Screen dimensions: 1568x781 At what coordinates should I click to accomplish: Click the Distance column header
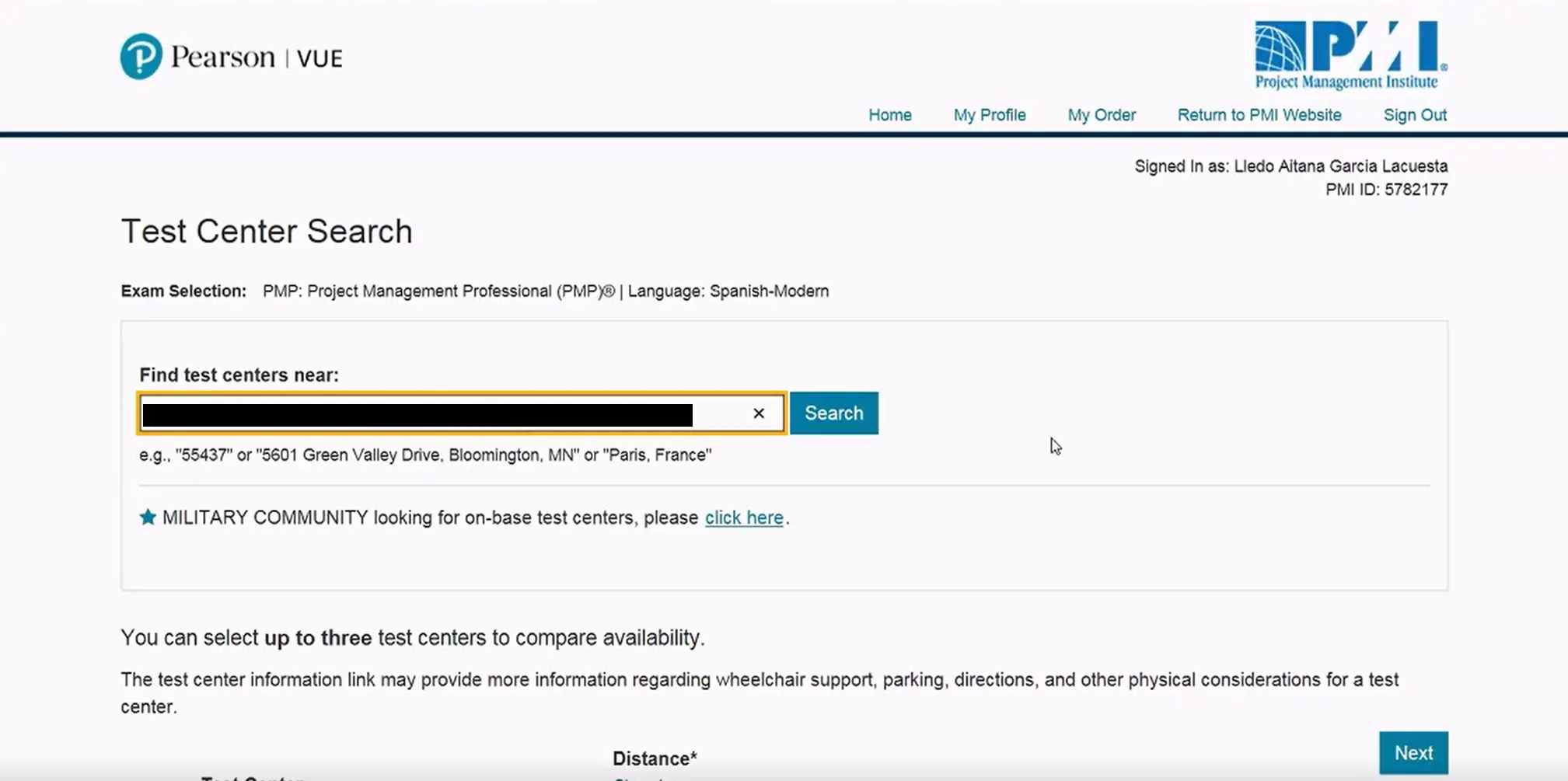pyautogui.click(x=654, y=758)
